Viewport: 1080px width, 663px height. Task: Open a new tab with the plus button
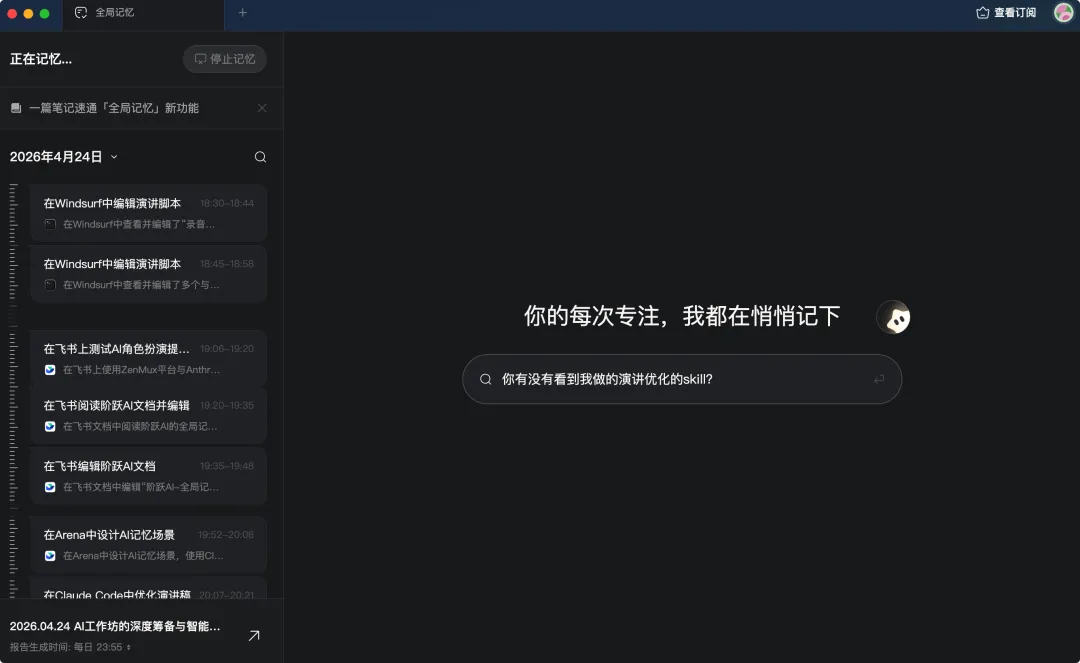point(243,14)
